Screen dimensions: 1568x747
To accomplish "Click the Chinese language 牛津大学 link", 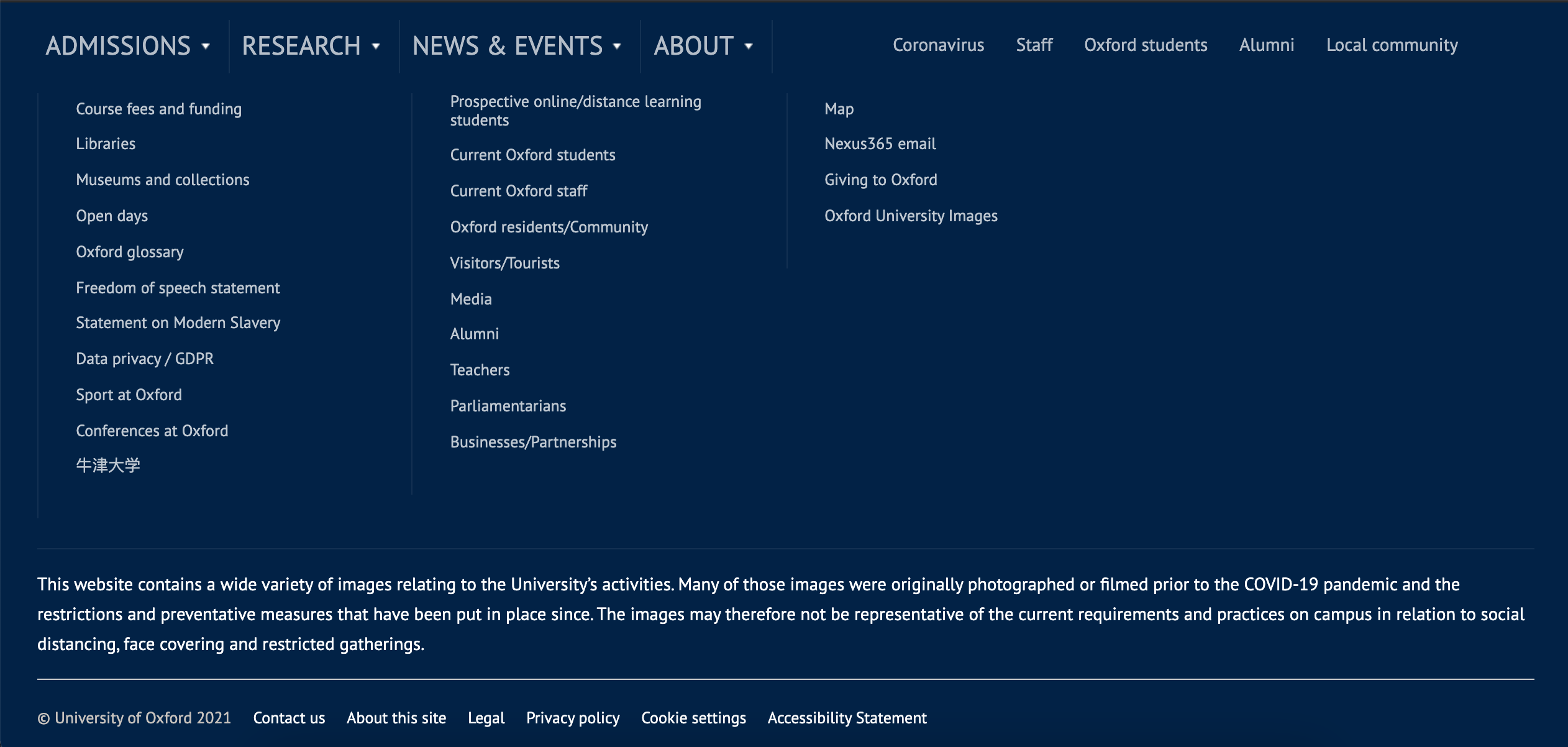I will pos(108,465).
